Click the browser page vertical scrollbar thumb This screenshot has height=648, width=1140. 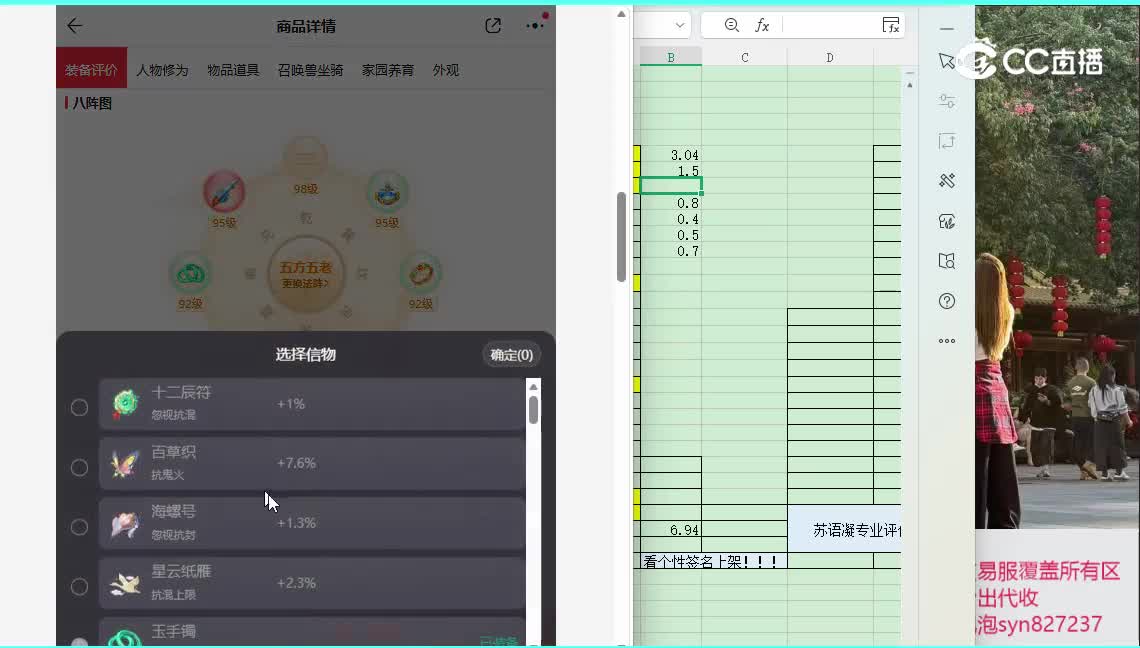(621, 237)
